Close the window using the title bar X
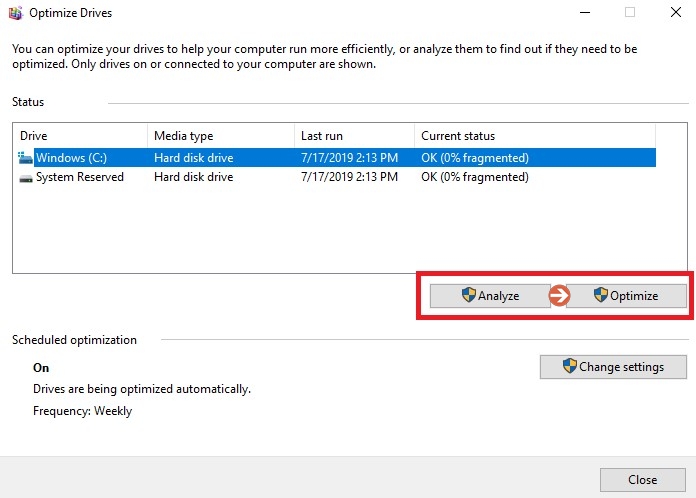Image resolution: width=696 pixels, height=498 pixels. (675, 13)
